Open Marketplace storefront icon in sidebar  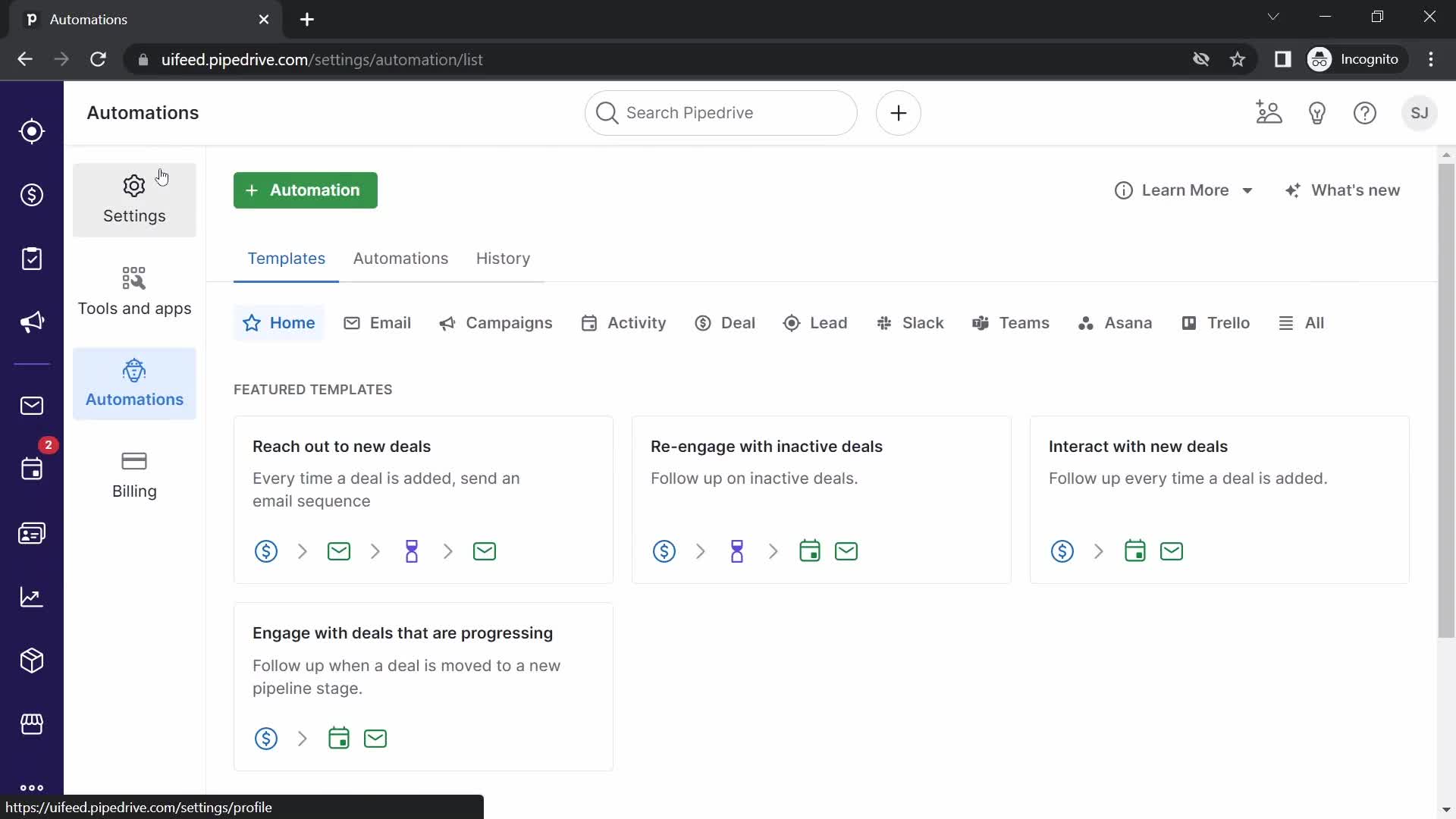click(x=32, y=724)
